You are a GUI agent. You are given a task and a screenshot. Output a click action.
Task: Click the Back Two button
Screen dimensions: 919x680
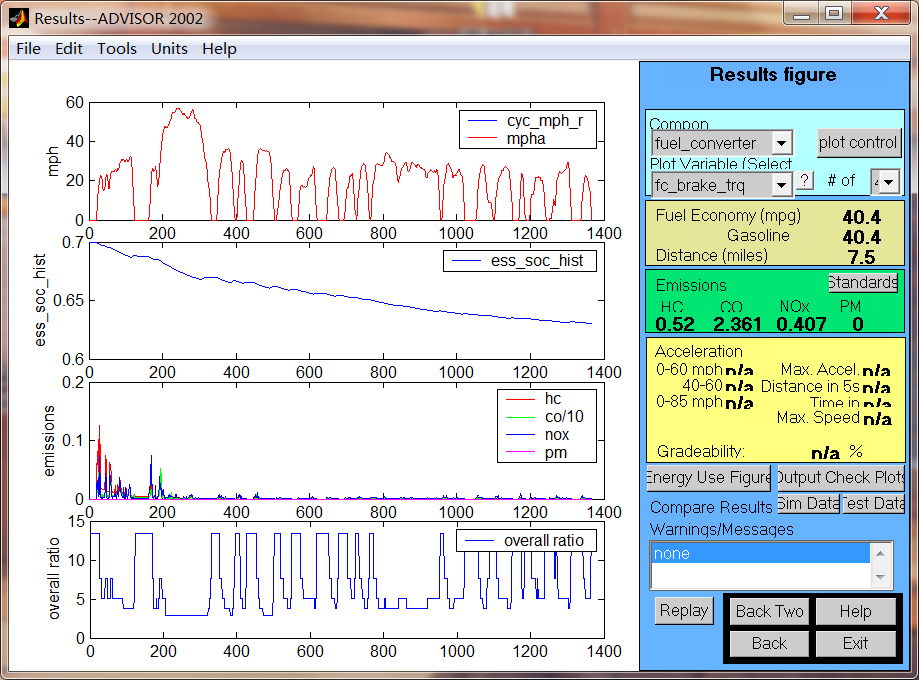click(769, 611)
